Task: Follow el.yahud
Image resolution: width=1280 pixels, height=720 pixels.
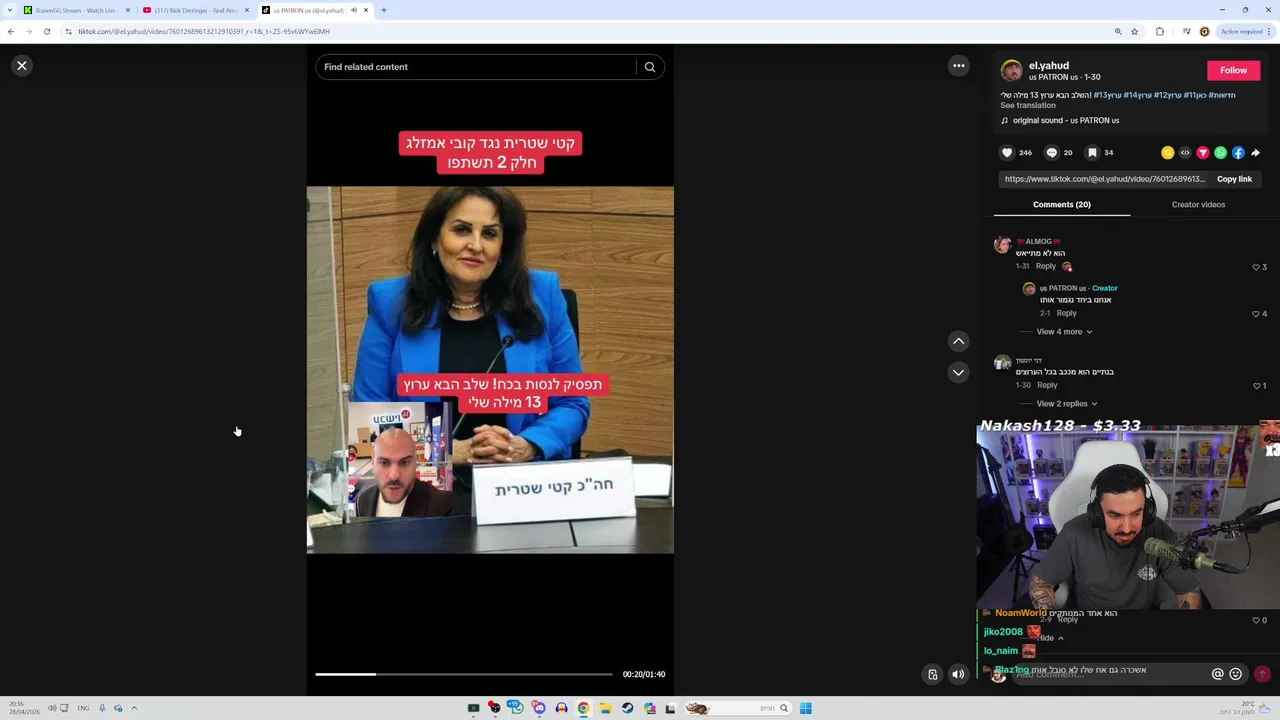Action: click(x=1233, y=70)
